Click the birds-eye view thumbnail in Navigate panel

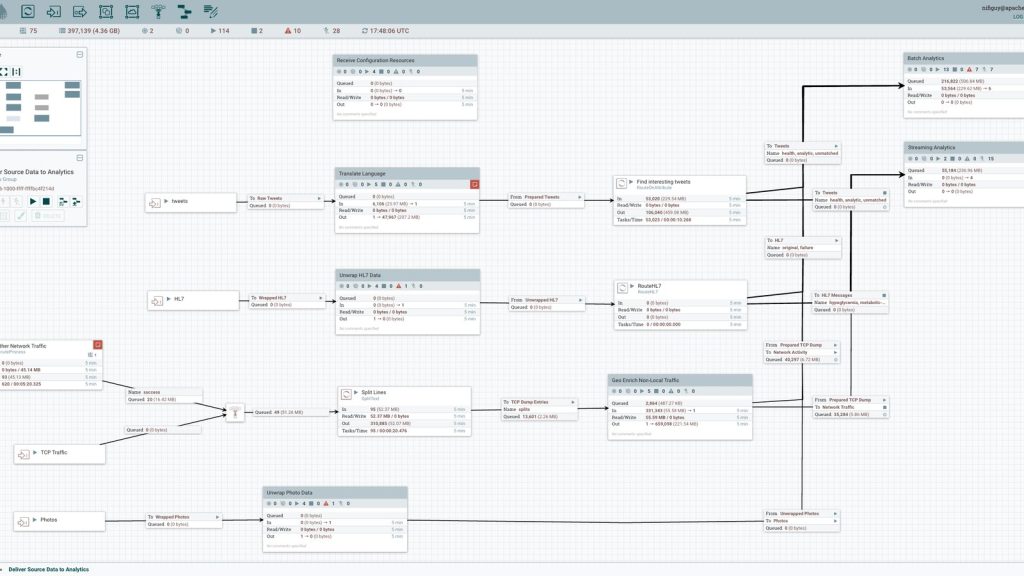point(40,107)
